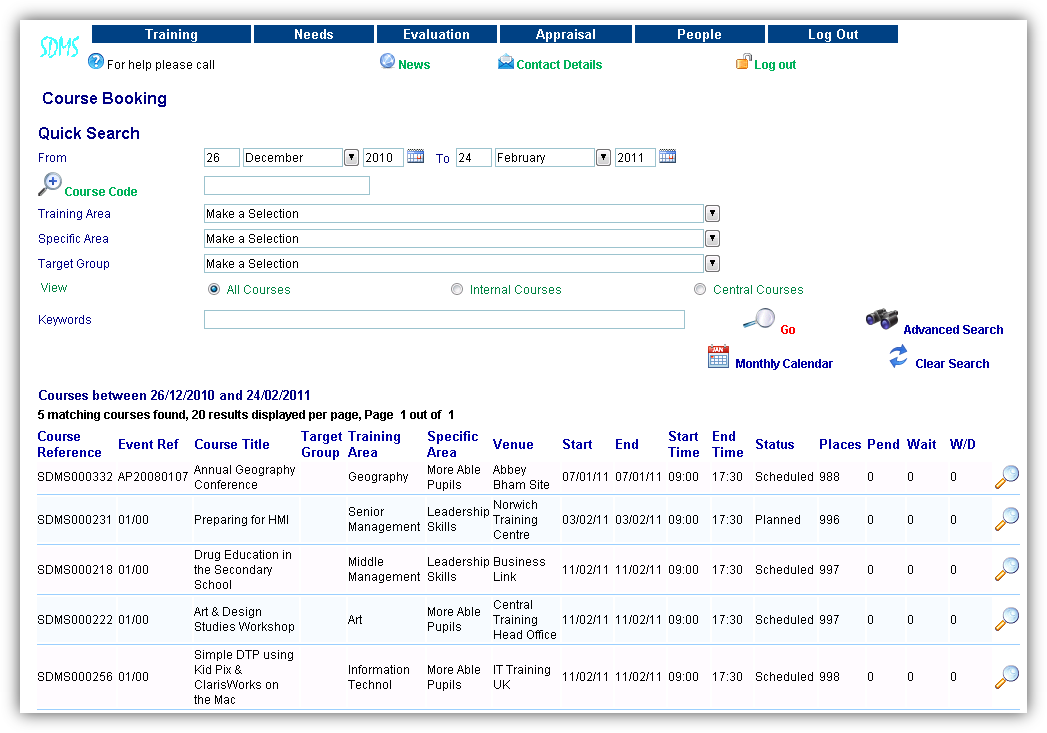The width and height of the screenshot is (1047, 733).
Task: Click the Advanced Search binoculars icon
Action: tap(881, 319)
